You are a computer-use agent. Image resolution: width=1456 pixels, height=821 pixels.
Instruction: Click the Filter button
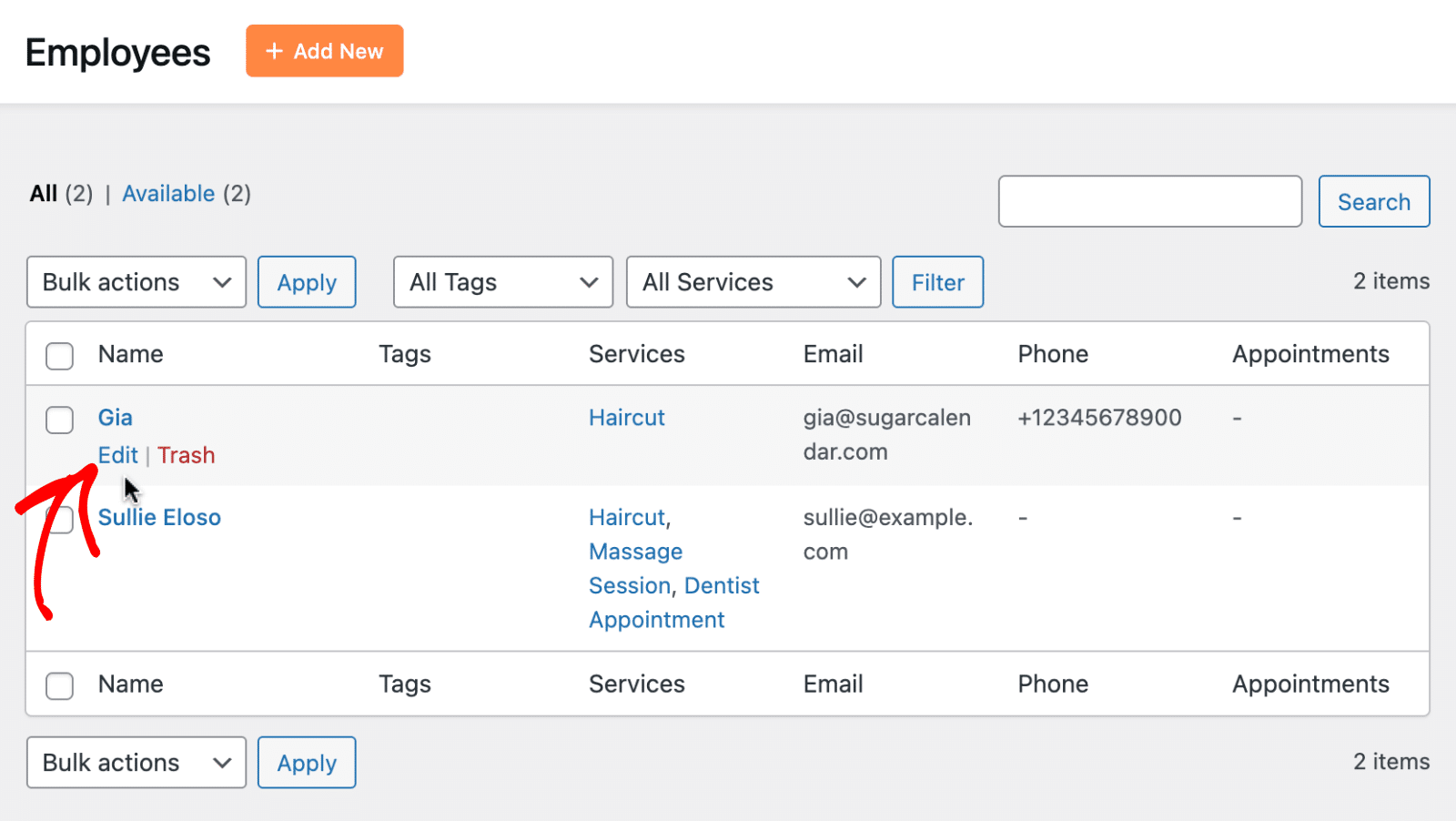pos(937,282)
